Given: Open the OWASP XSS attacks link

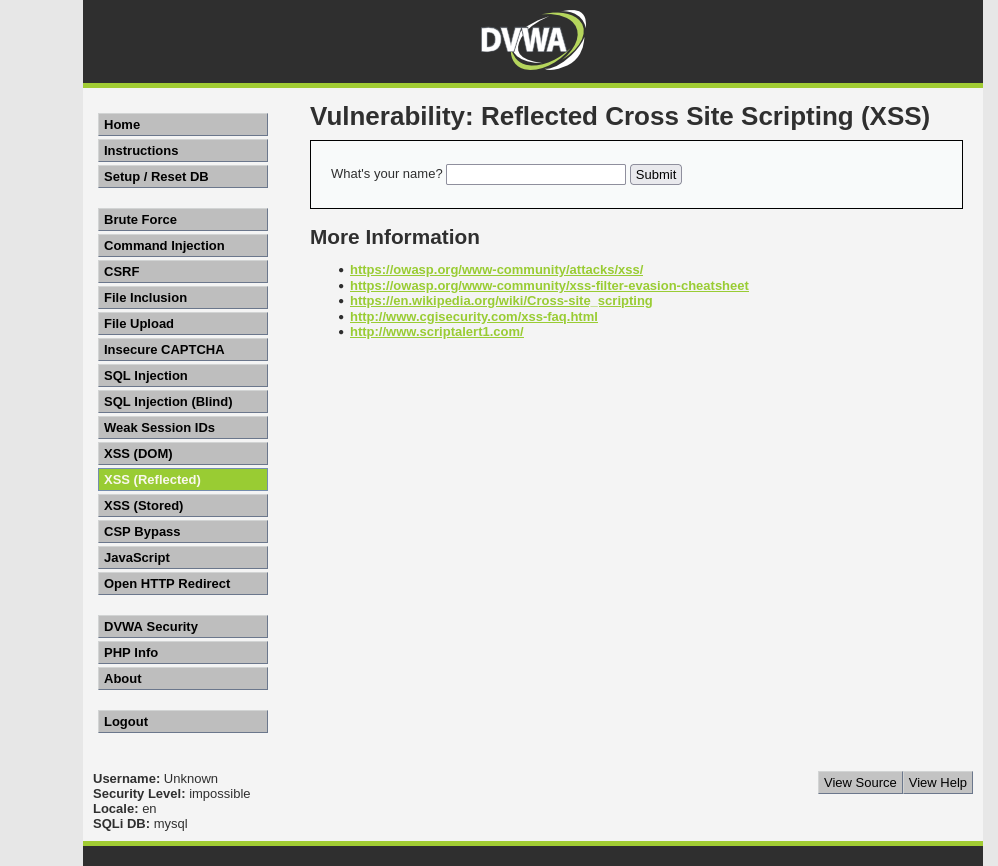Looking at the screenshot, I should 496,269.
